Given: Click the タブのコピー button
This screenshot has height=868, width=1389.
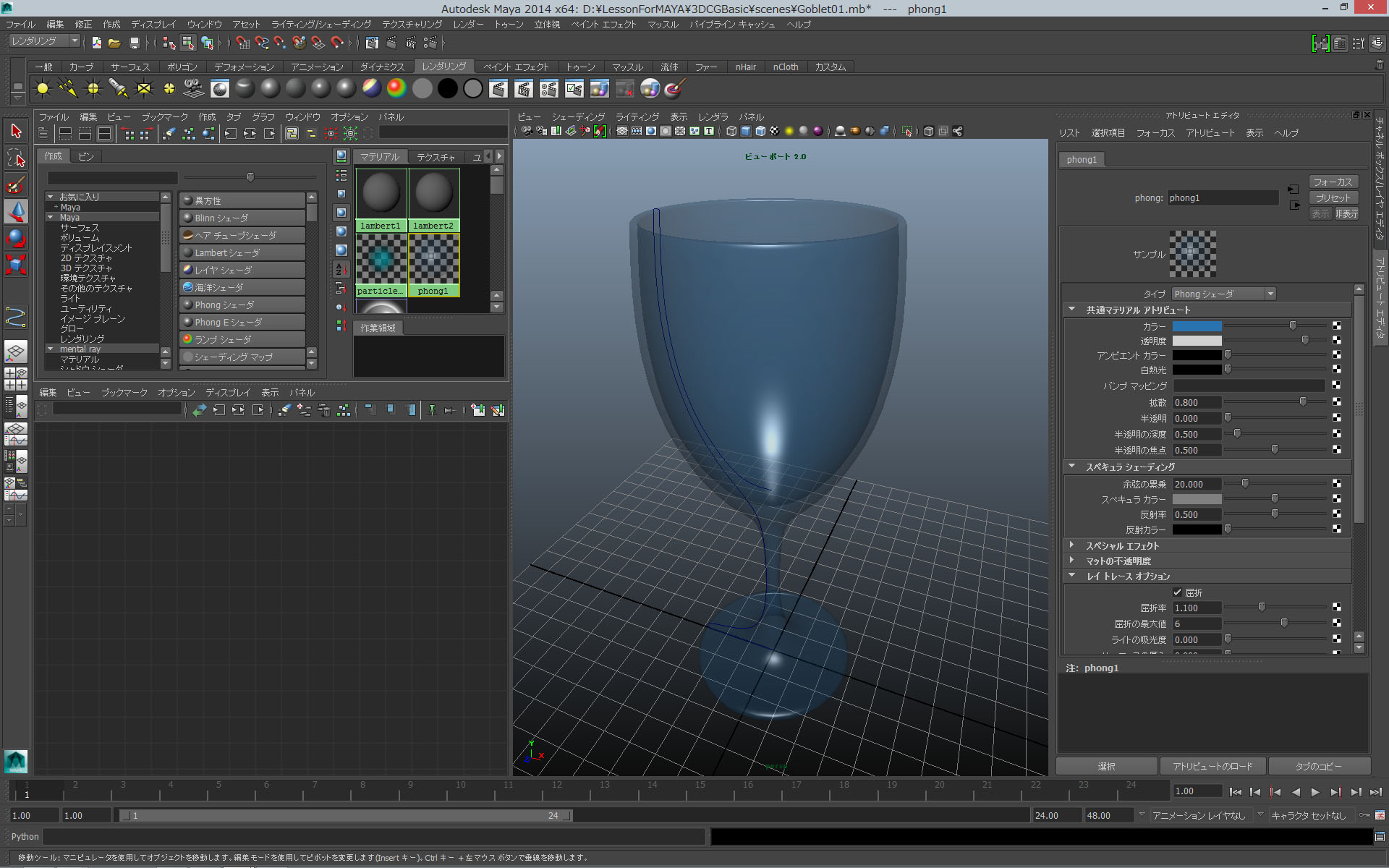Looking at the screenshot, I should pos(1319,766).
